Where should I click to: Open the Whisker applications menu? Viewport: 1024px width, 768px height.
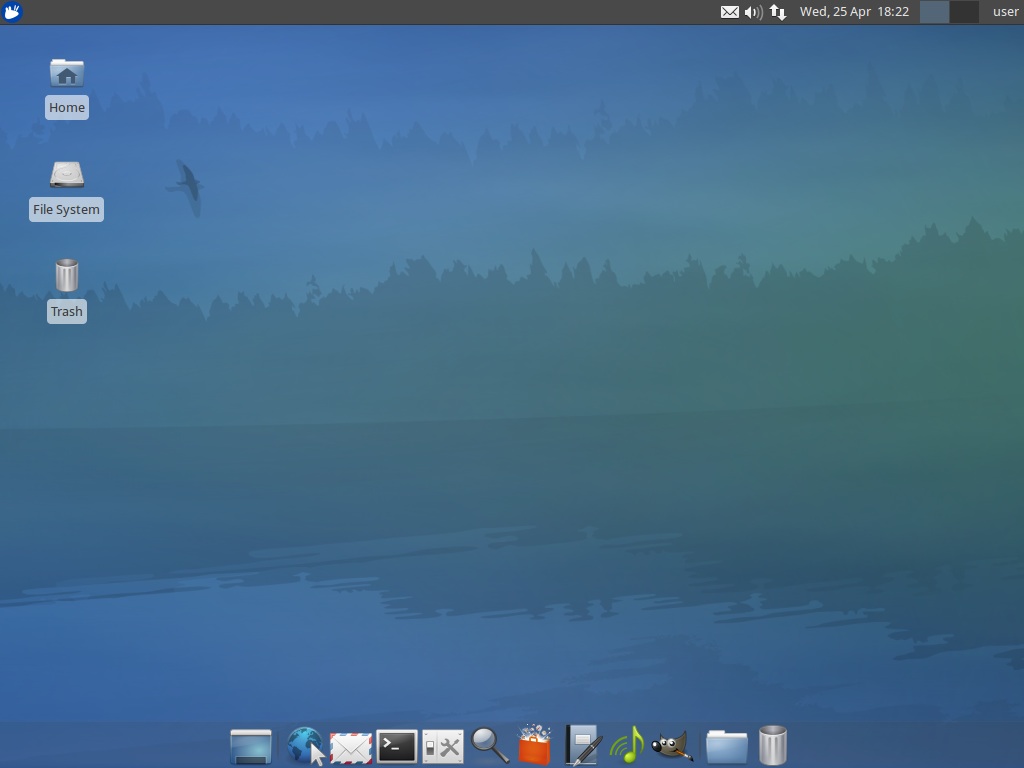(x=12, y=12)
